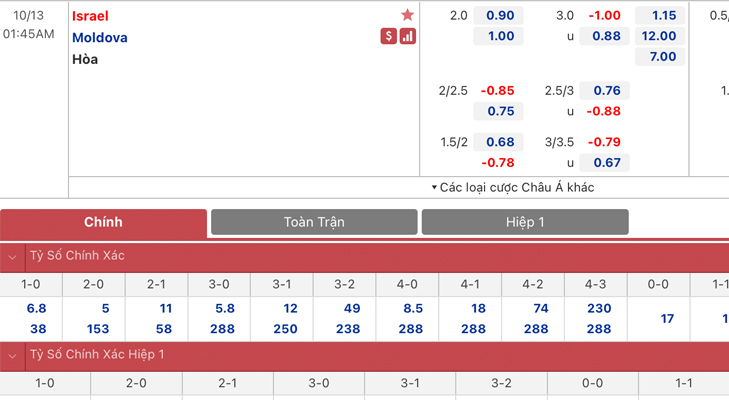Collapse the Tỷ Số Chính Xác Hiệp 1 section
This screenshot has width=729, height=400.
[12, 355]
